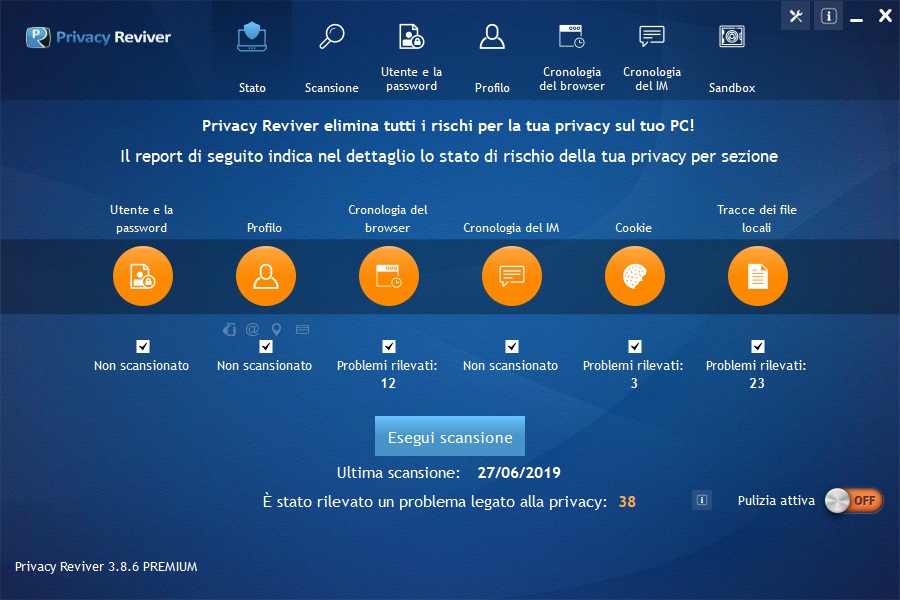Click the info icon in the title bar

[828, 16]
